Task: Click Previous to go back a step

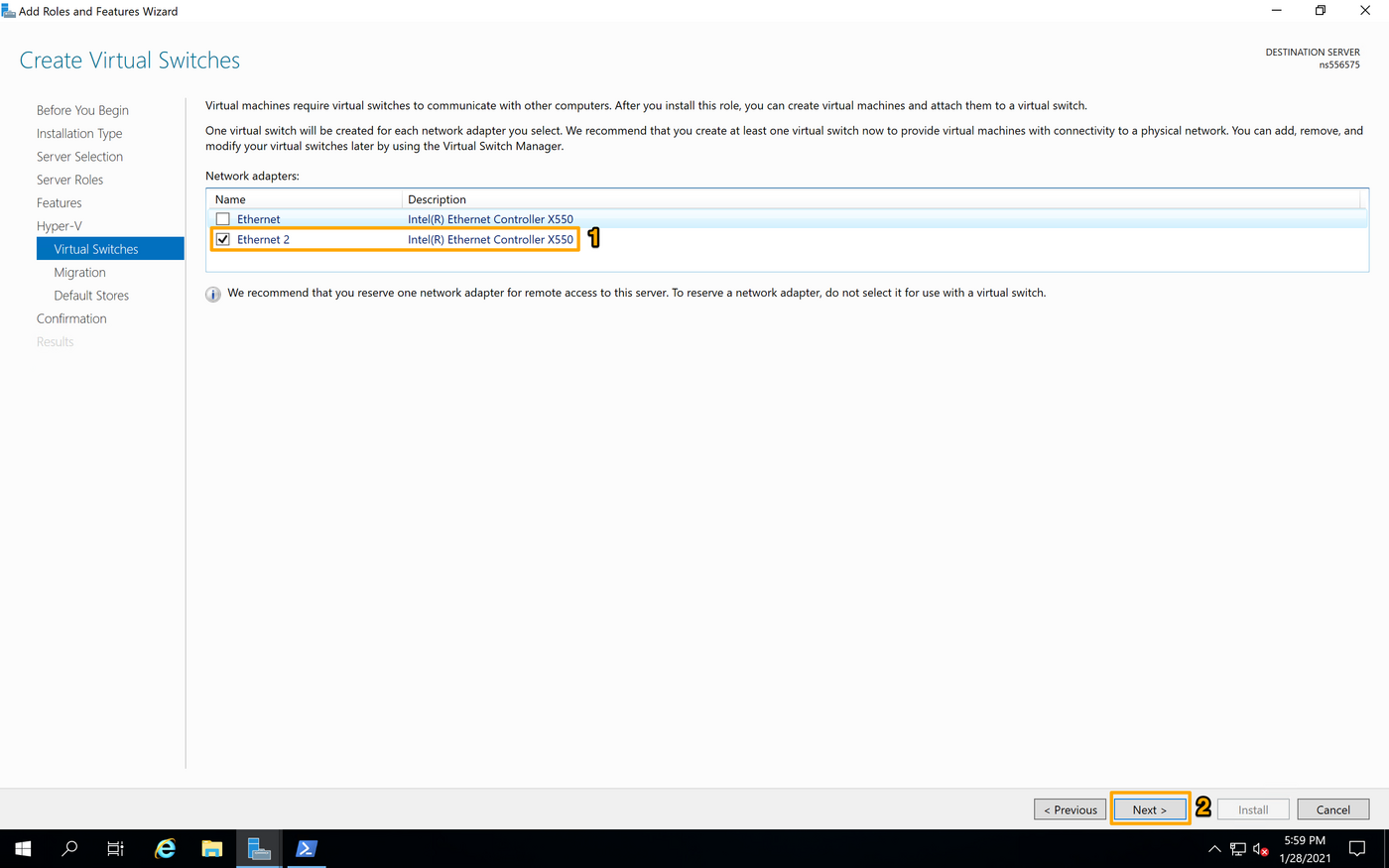Action: (1070, 808)
